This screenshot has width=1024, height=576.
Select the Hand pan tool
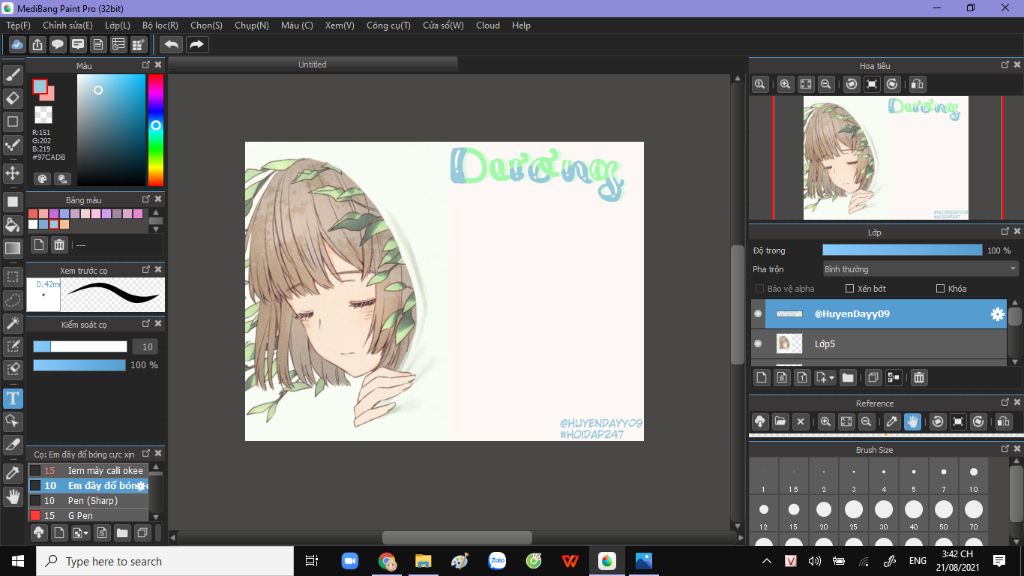pos(13,496)
